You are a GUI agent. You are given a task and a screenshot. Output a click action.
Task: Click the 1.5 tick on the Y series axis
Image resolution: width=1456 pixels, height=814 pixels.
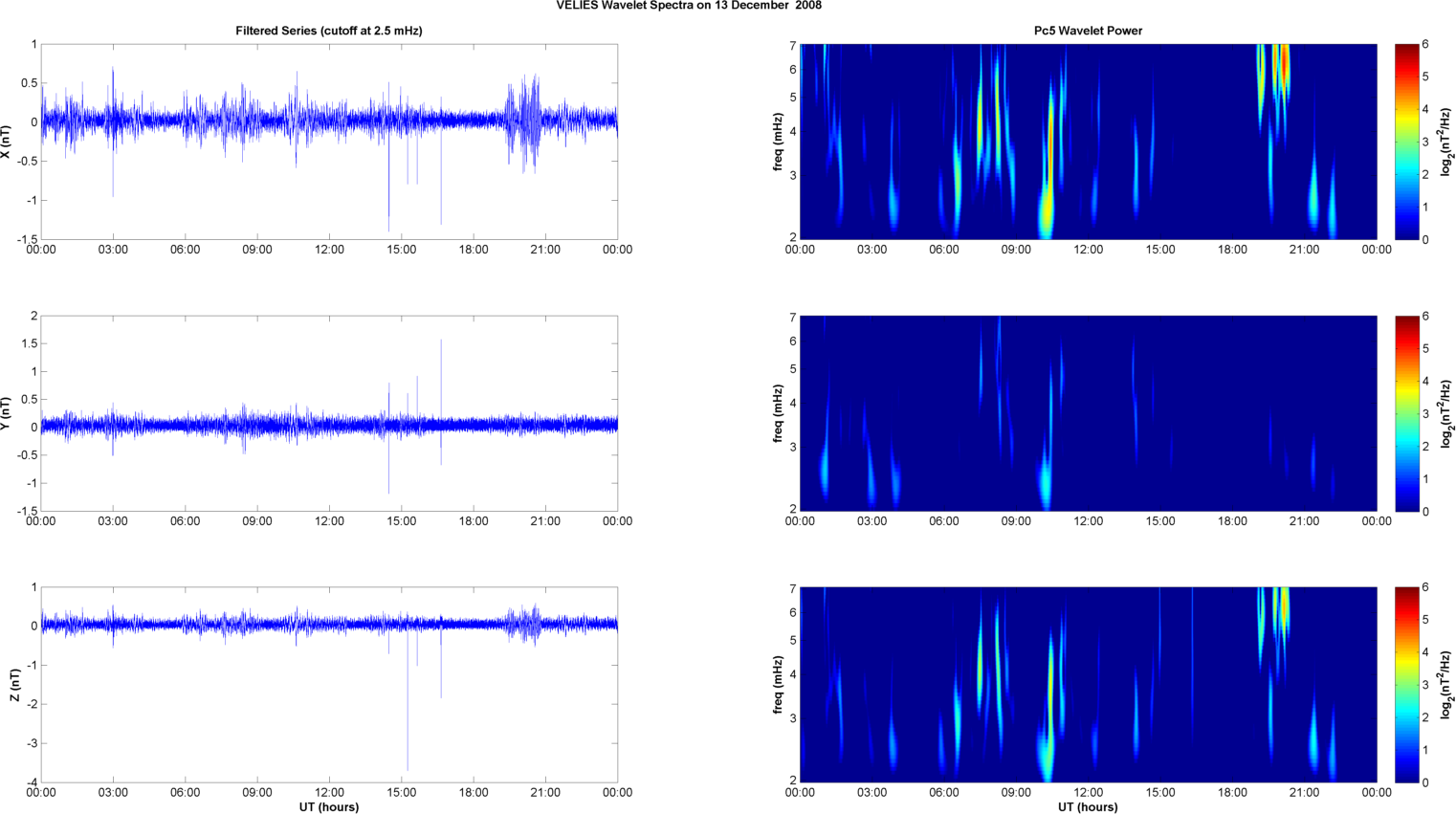(x=30, y=343)
